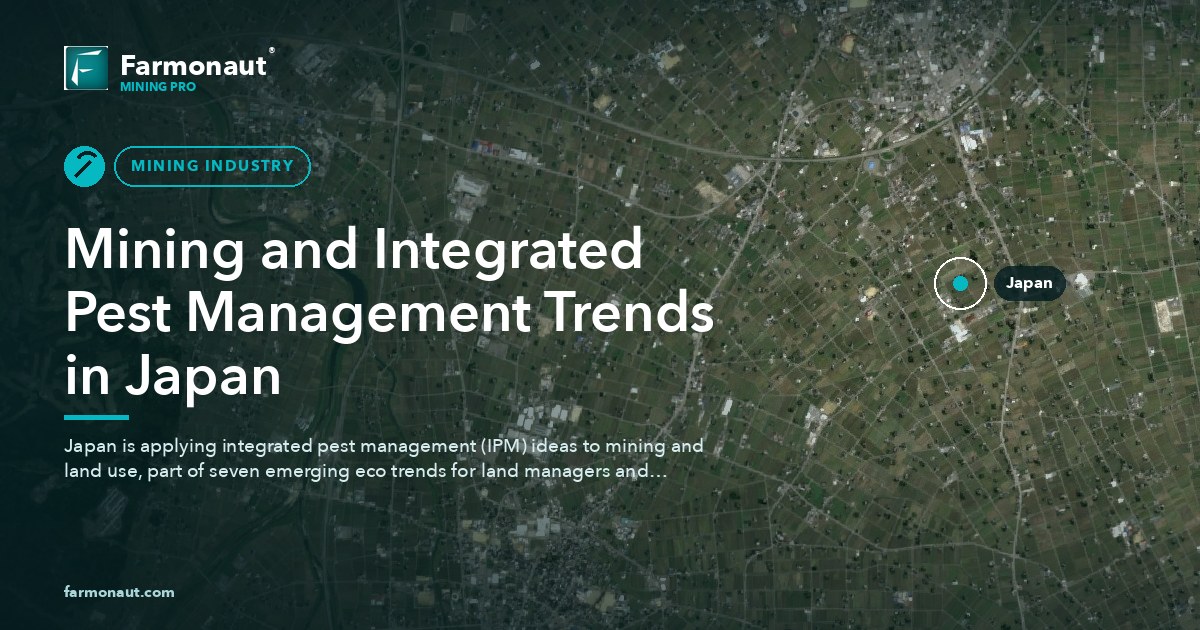1200x630 pixels.
Task: Click the 'MINING PRO' subtitle text
Action: (x=157, y=87)
